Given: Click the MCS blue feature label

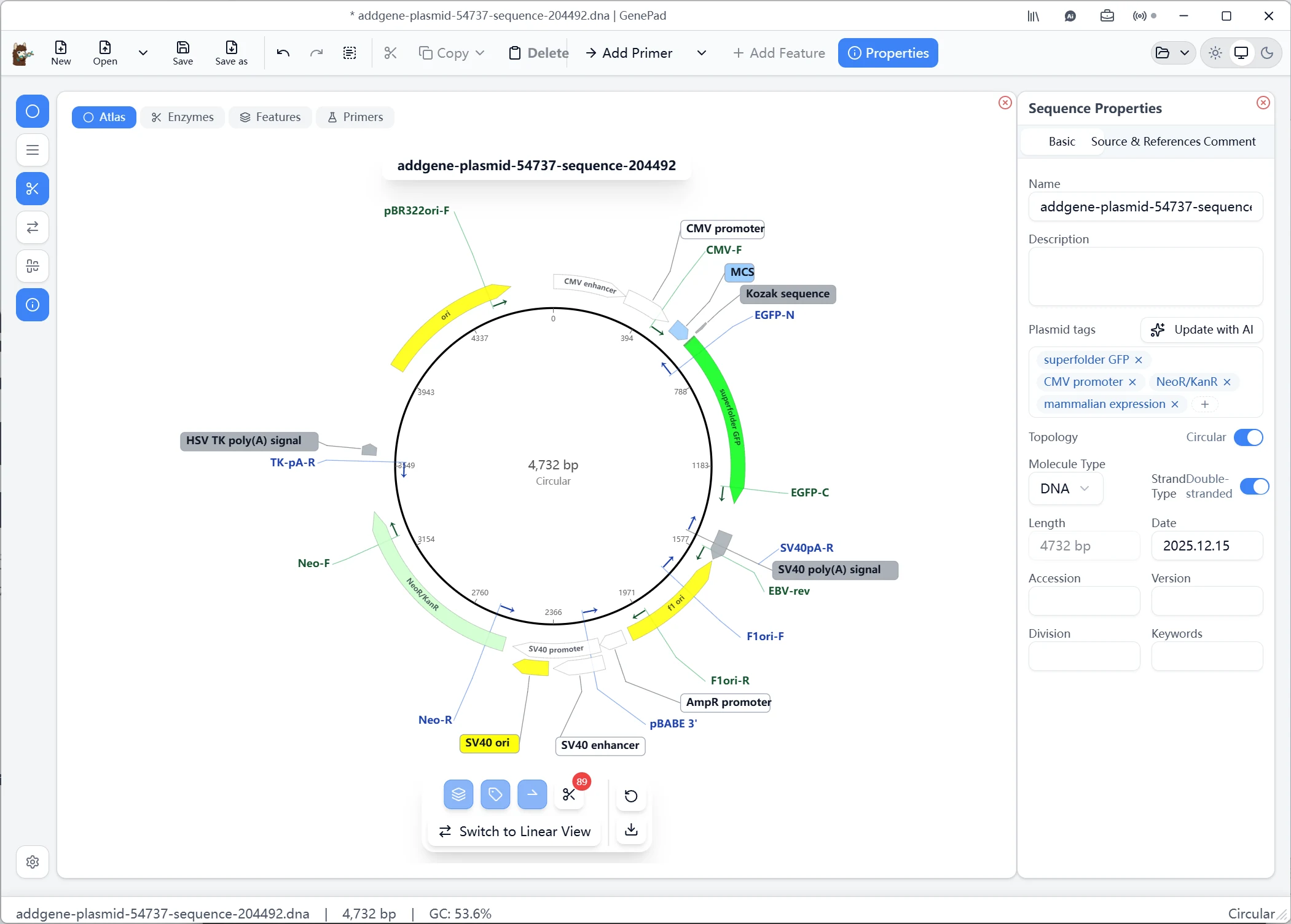Looking at the screenshot, I should click(x=740, y=273).
